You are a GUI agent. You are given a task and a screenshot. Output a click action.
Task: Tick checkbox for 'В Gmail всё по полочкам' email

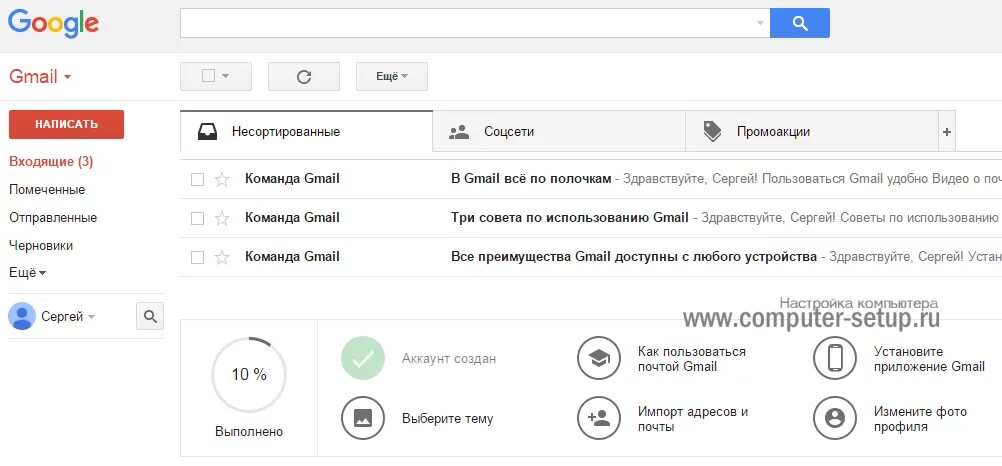197,180
